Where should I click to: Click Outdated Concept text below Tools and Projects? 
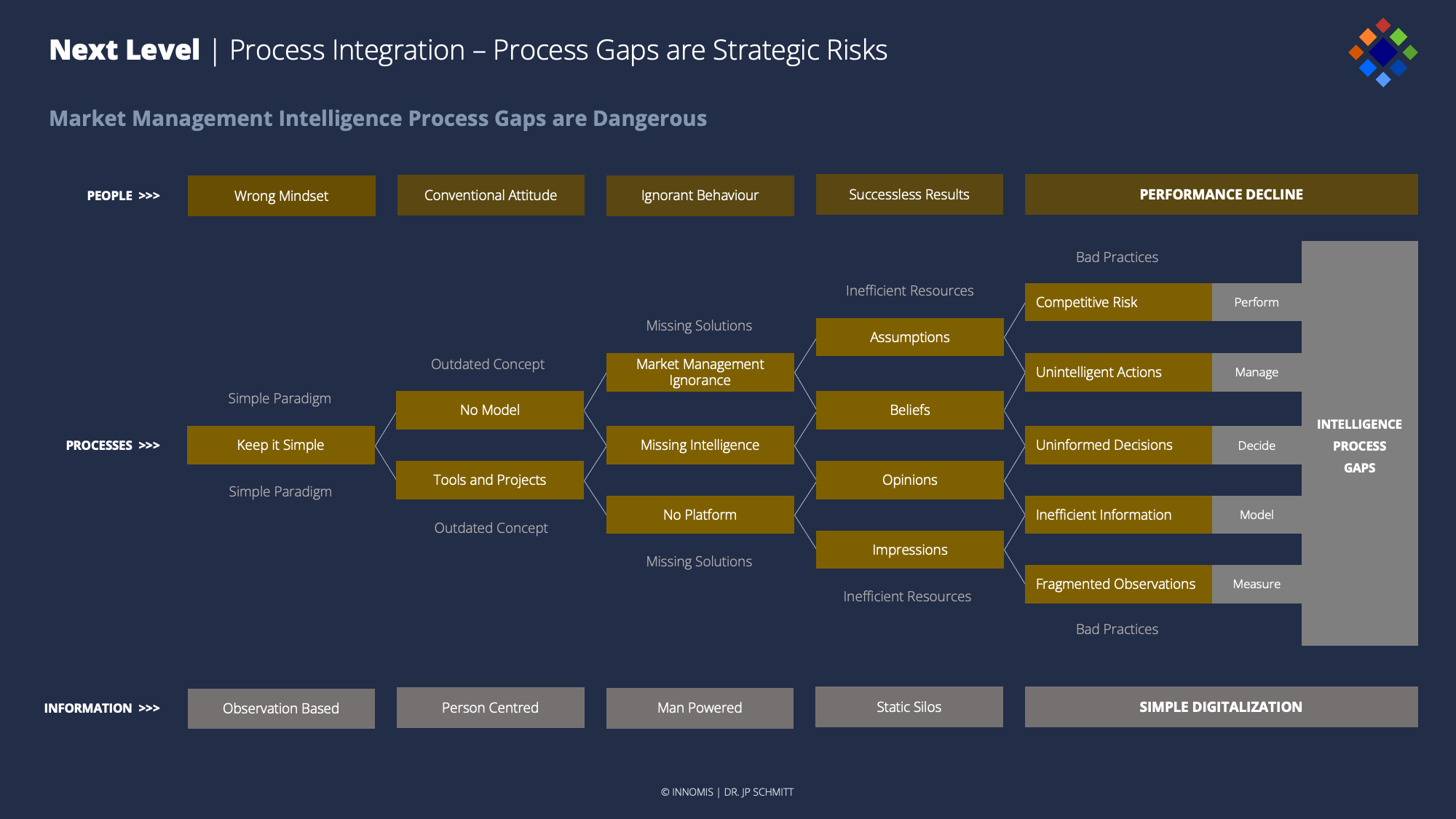491,528
